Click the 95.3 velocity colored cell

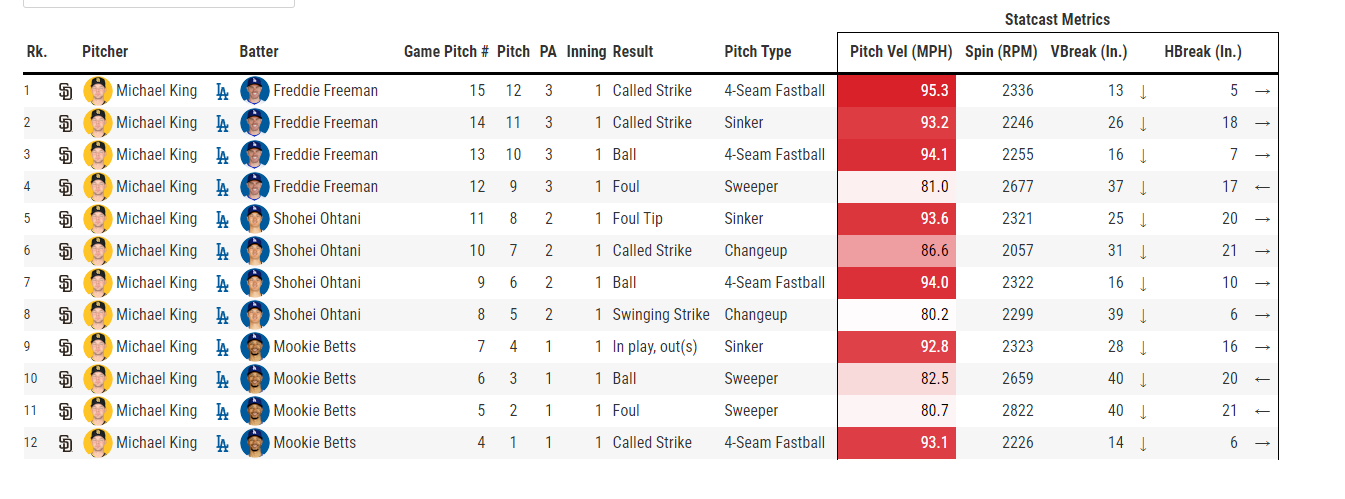pos(897,91)
